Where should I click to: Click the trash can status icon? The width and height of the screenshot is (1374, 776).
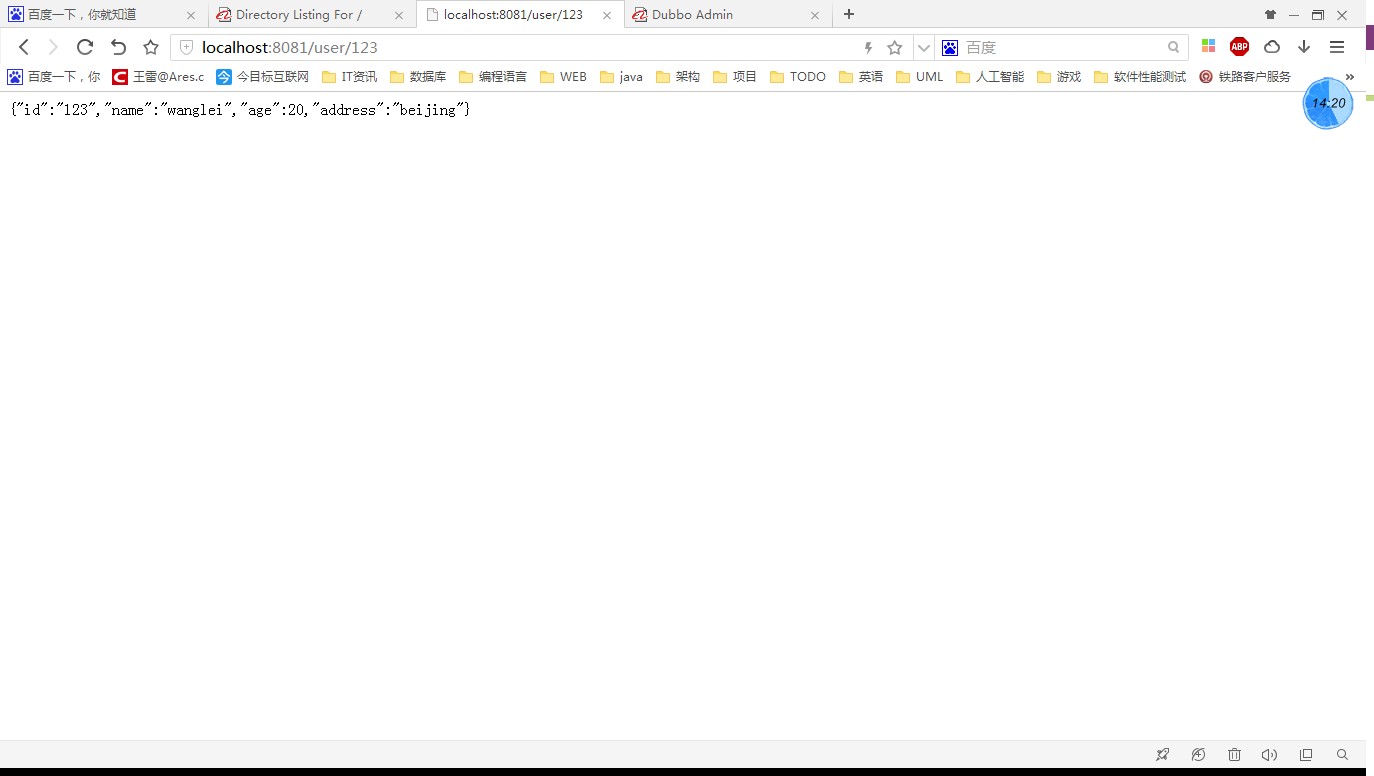(x=1234, y=755)
